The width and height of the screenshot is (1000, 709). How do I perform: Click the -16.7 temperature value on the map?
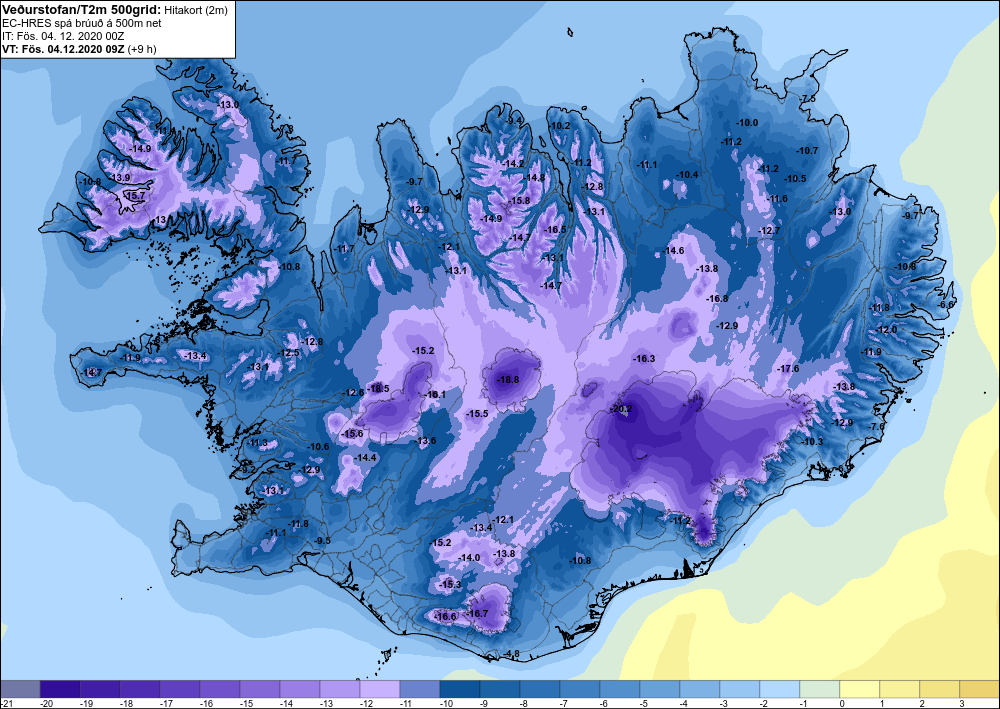[478, 613]
